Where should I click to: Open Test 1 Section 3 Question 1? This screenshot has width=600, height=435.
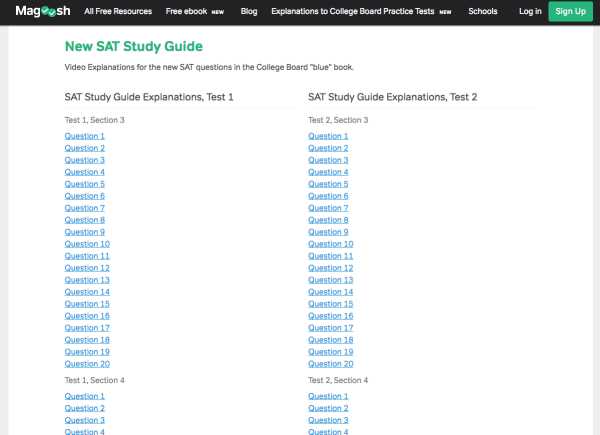pyautogui.click(x=85, y=136)
